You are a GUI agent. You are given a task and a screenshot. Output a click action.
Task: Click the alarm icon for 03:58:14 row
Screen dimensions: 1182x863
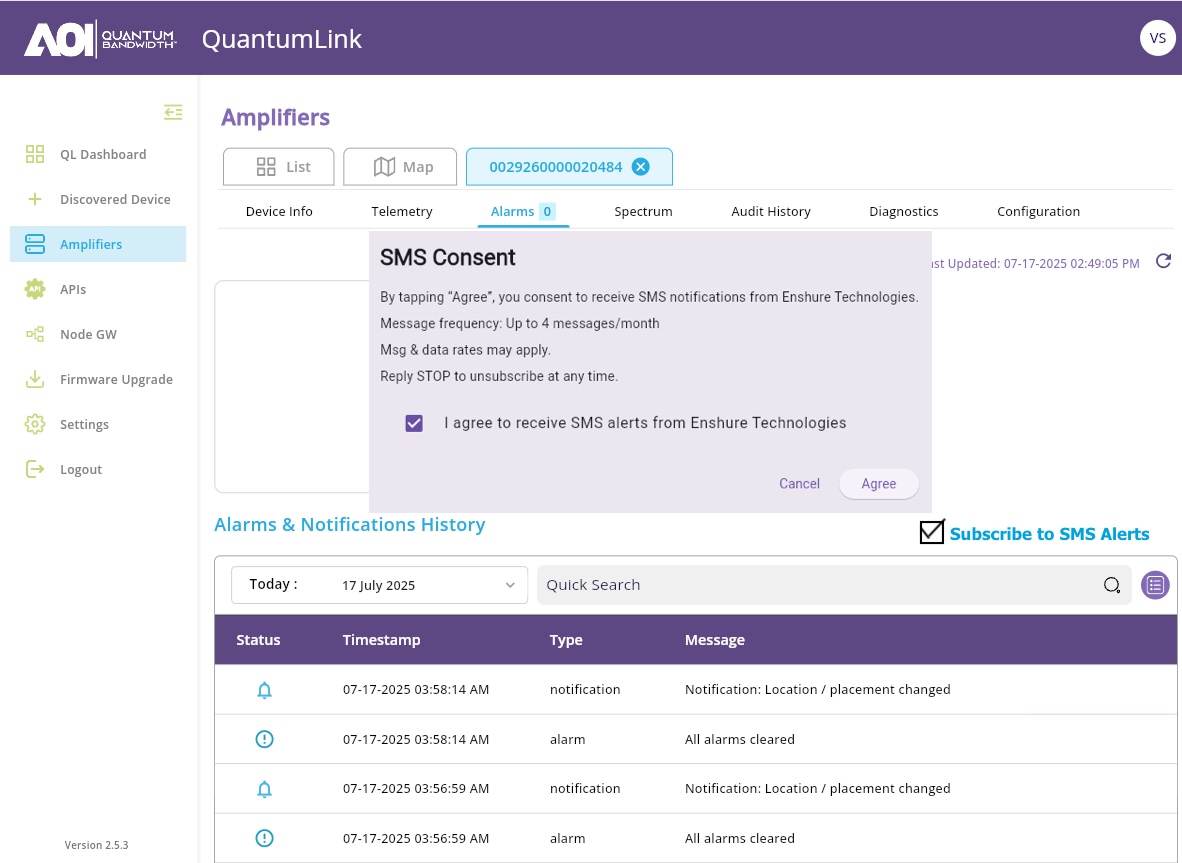(264, 739)
